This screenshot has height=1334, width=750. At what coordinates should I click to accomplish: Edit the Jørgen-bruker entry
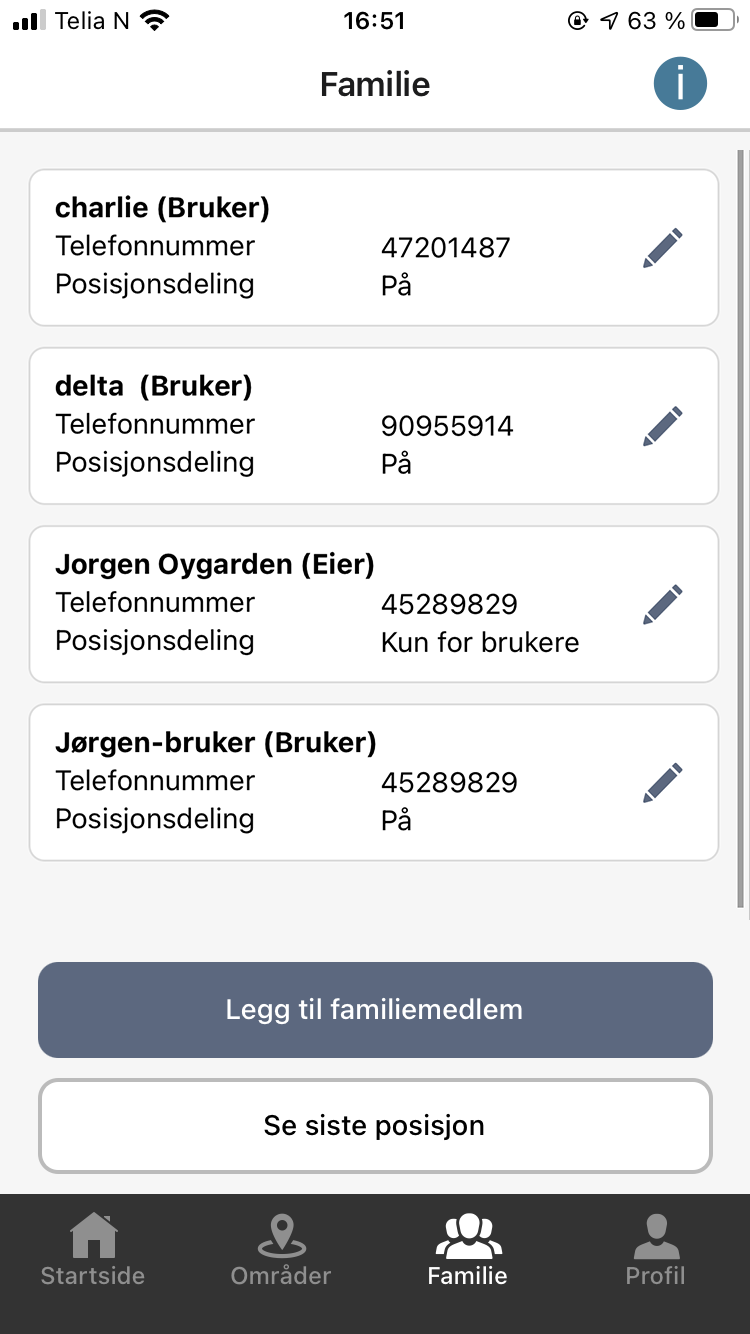tap(662, 782)
